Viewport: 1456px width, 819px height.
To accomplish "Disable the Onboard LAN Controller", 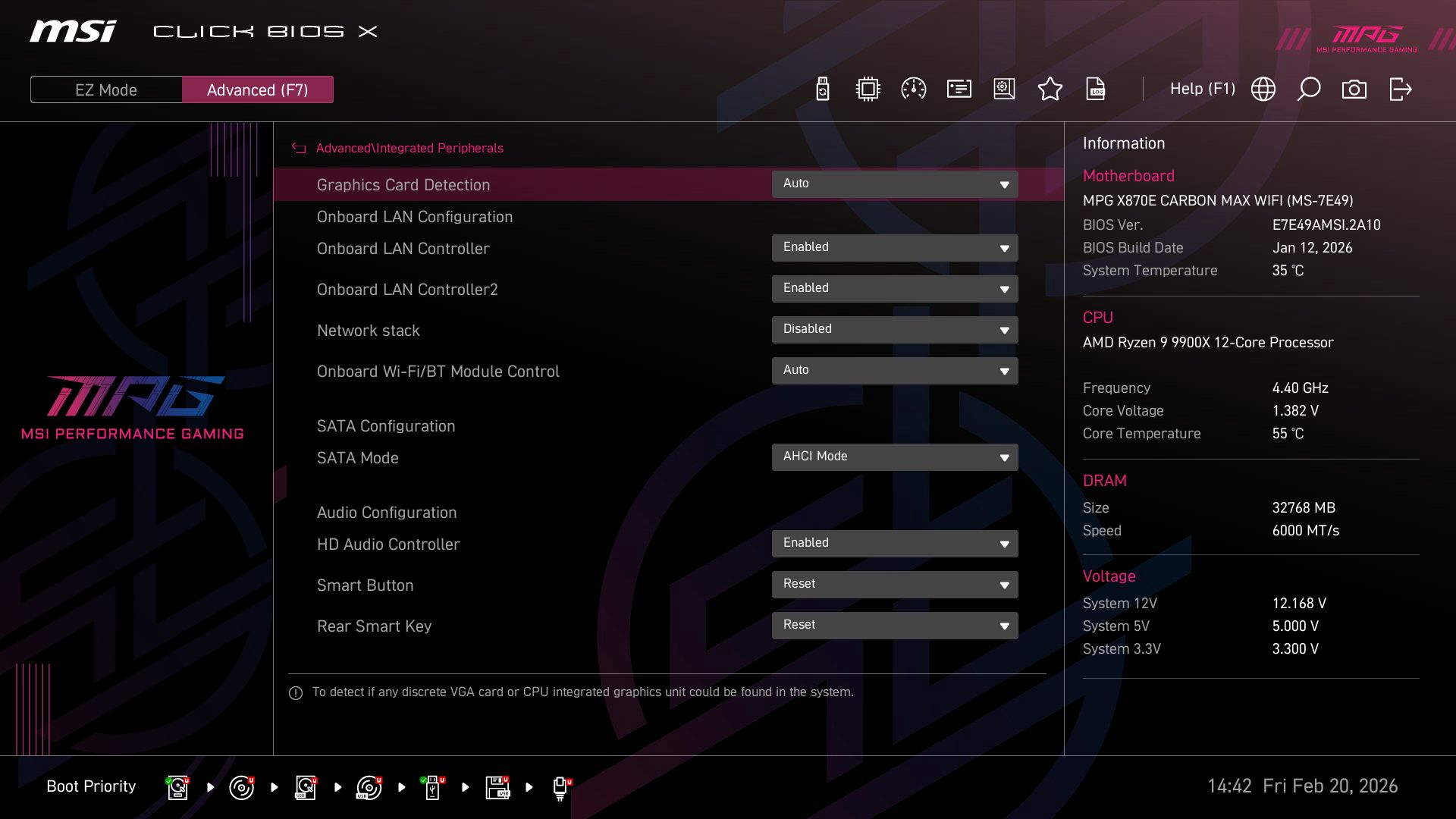I will click(895, 247).
